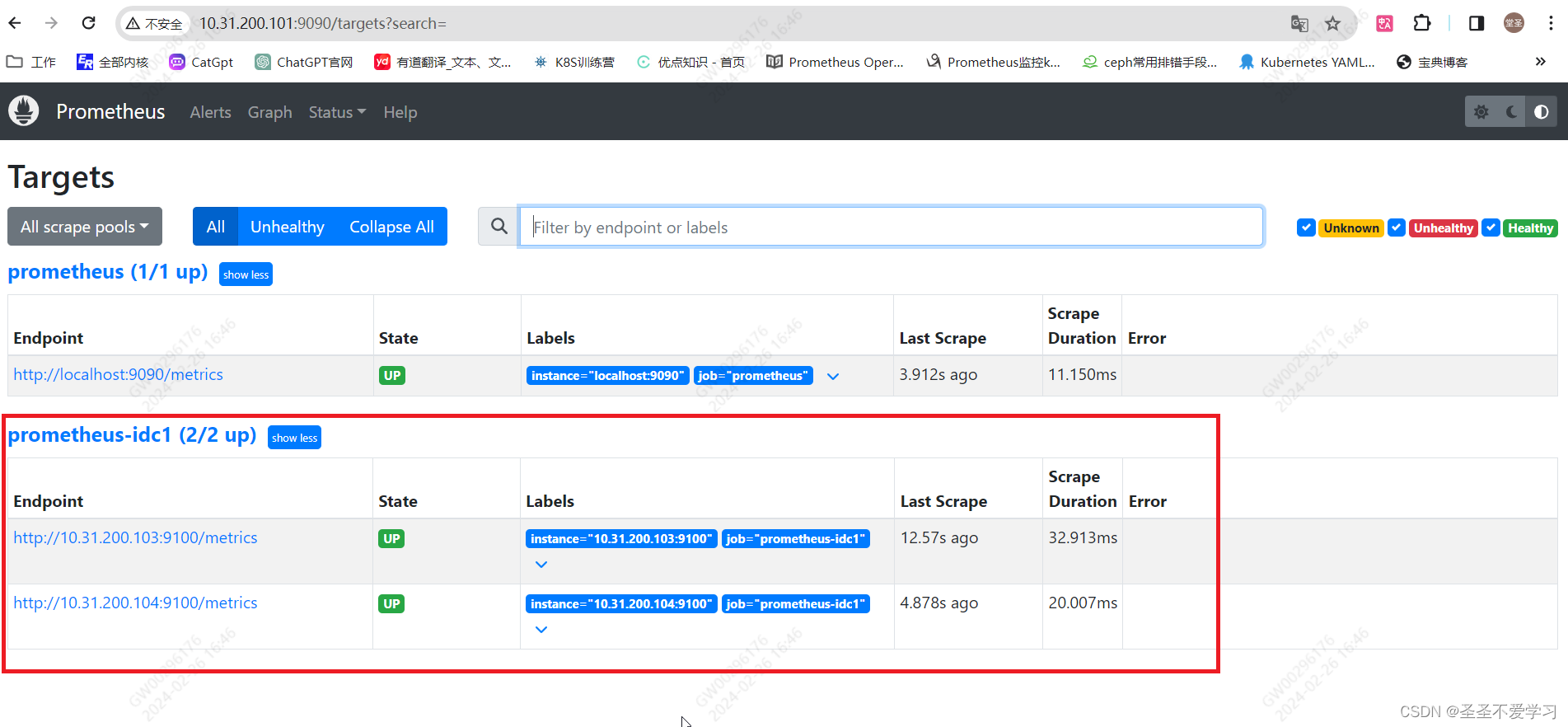The width and height of the screenshot is (1568, 727).
Task: Expand labels for 10.31.200.103:9100 row
Action: 541,565
